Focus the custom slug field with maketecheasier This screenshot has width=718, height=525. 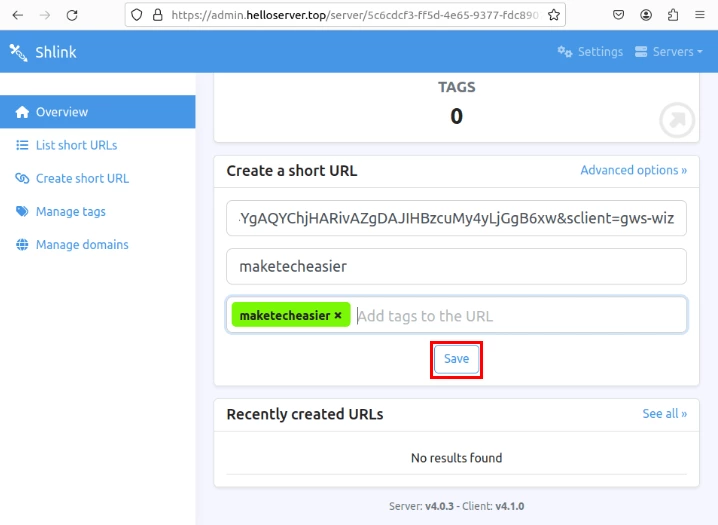click(x=457, y=266)
